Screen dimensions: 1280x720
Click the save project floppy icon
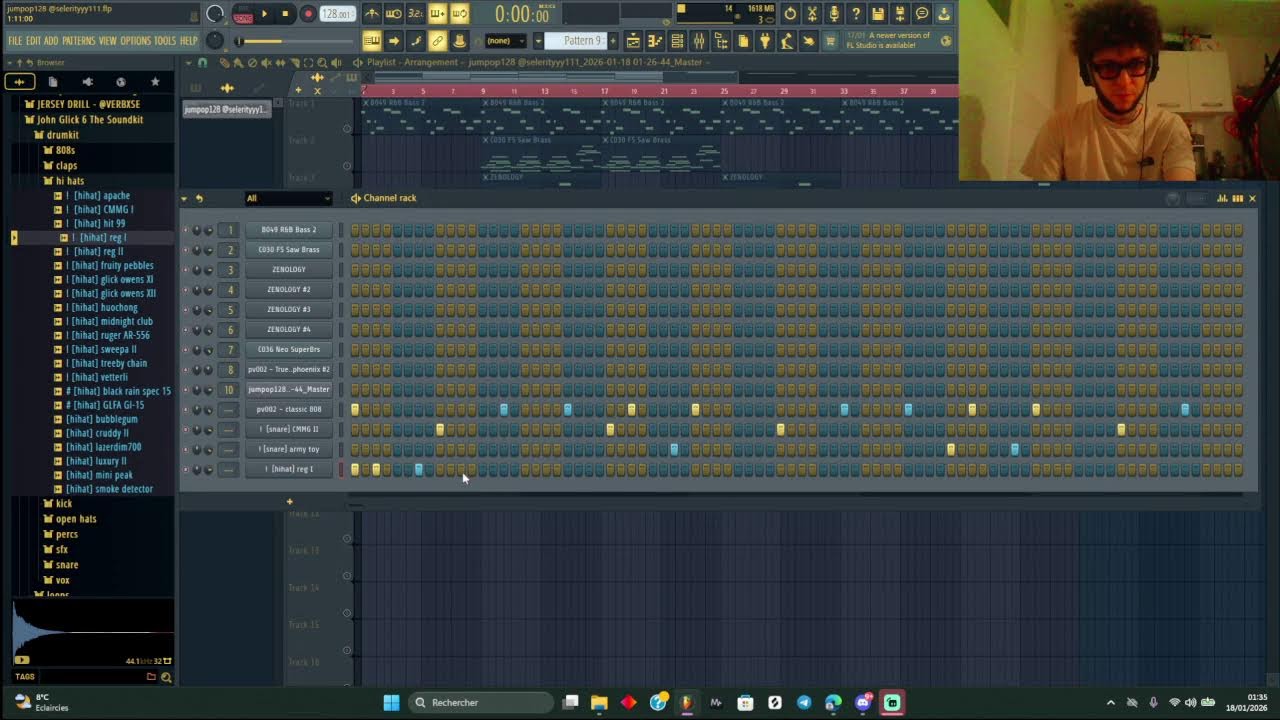click(x=878, y=14)
